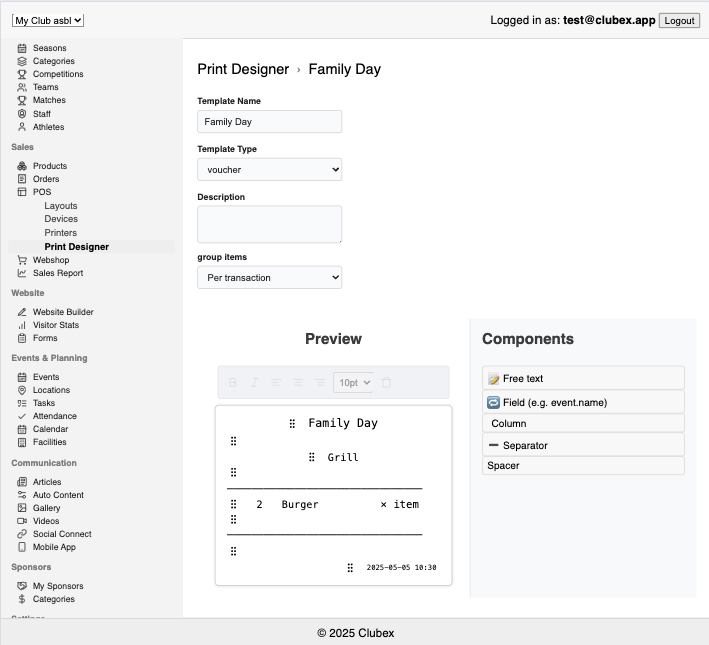The width and height of the screenshot is (709, 645).
Task: Click the Website Builder pencil icon
Action: [x=22, y=312]
